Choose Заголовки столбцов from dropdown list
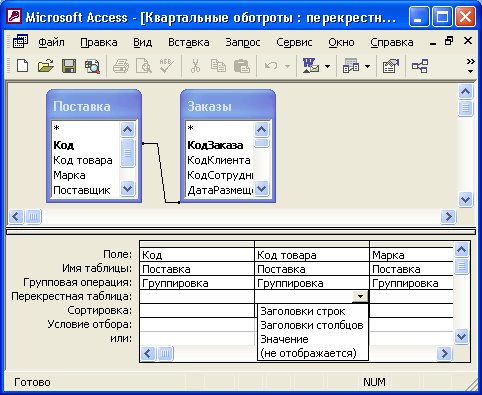Screen dimensions: 482x395 (313, 325)
